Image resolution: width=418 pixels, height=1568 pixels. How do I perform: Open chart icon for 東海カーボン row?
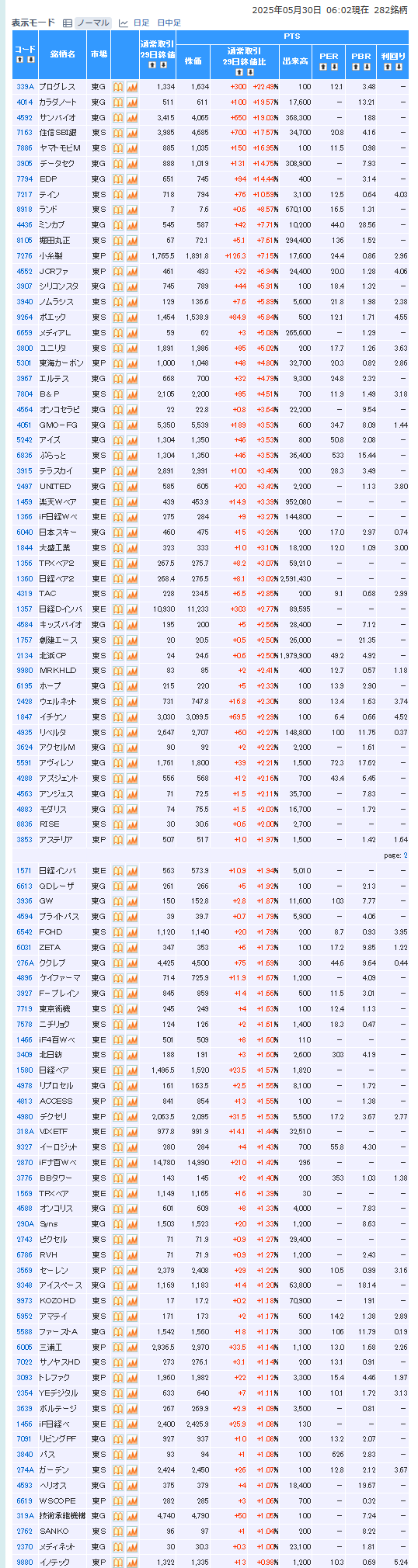point(131,363)
